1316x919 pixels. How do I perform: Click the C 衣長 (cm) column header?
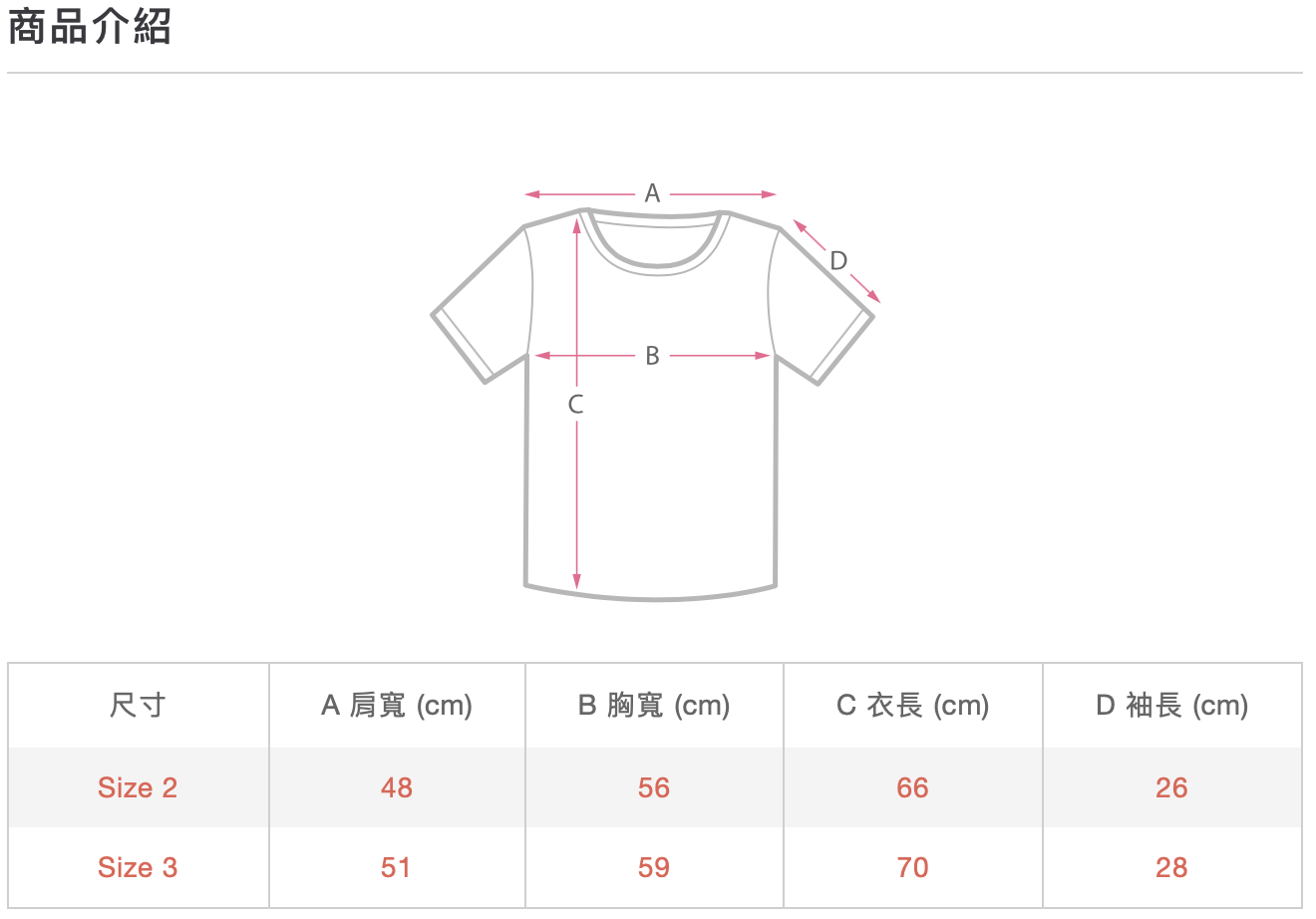(x=913, y=706)
